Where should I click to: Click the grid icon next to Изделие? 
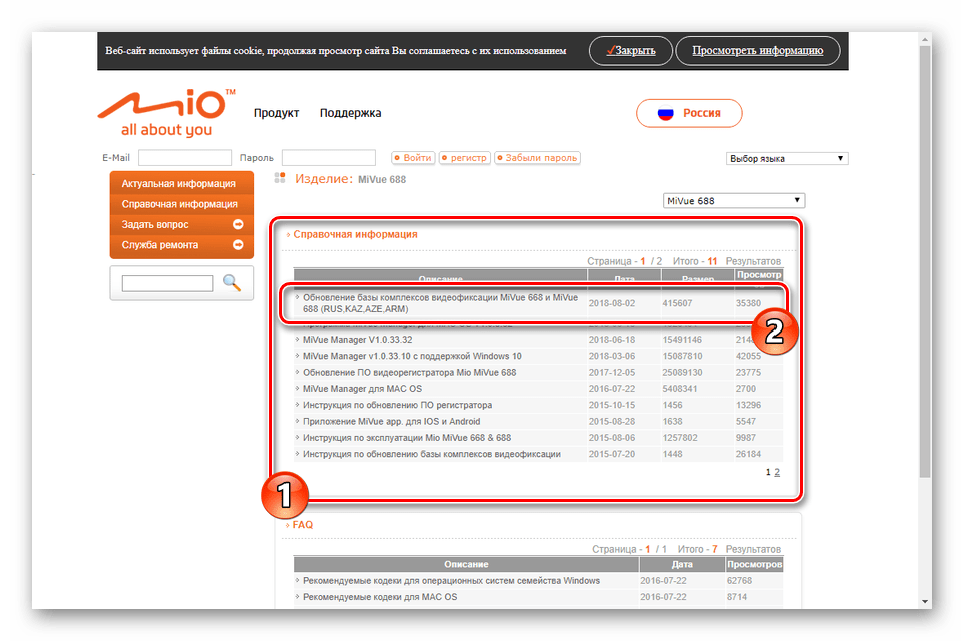pyautogui.click(x=280, y=179)
